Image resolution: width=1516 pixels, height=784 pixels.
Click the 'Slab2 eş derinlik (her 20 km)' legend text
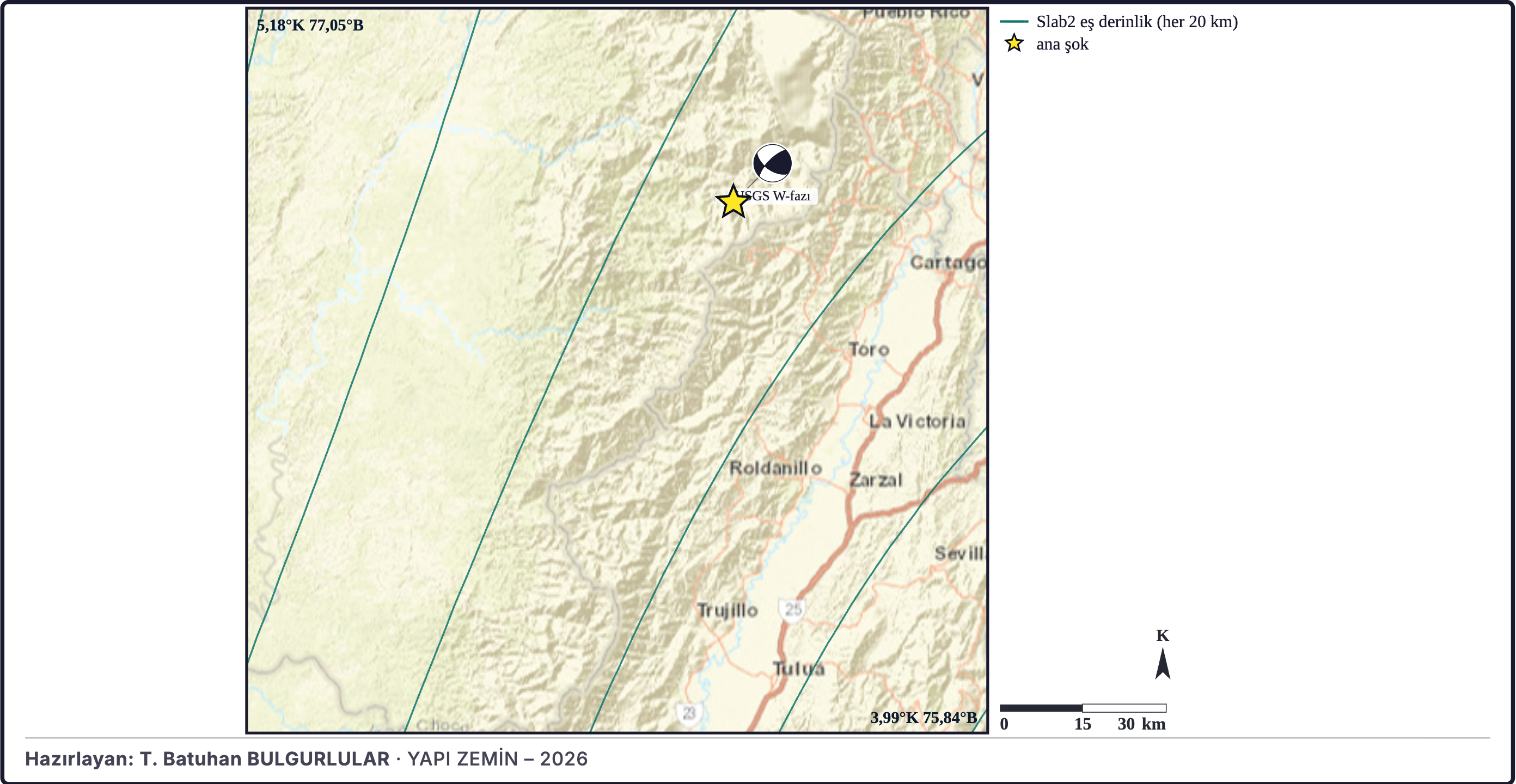[1136, 22]
